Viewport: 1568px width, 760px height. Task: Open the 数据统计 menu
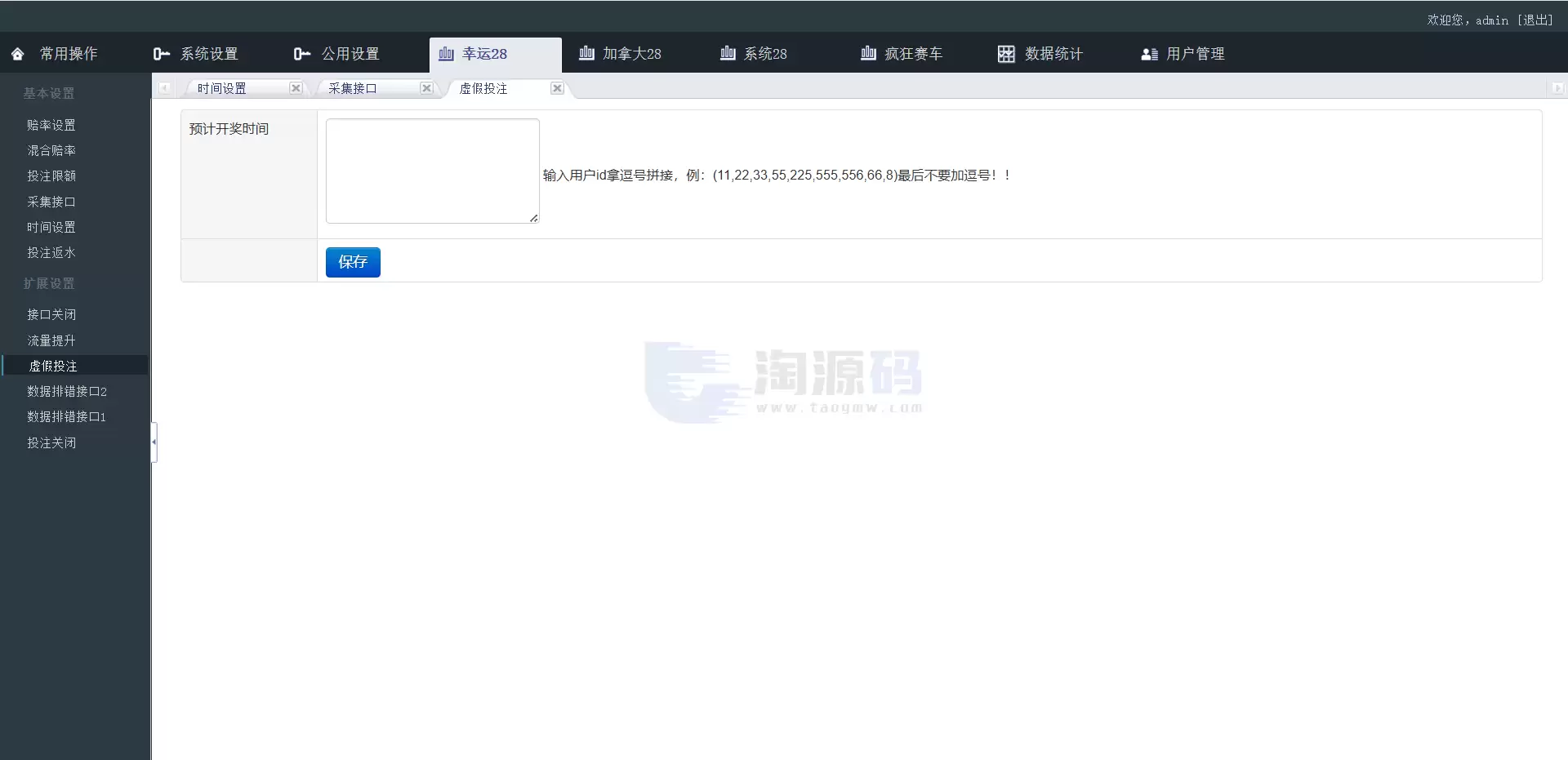(1053, 54)
